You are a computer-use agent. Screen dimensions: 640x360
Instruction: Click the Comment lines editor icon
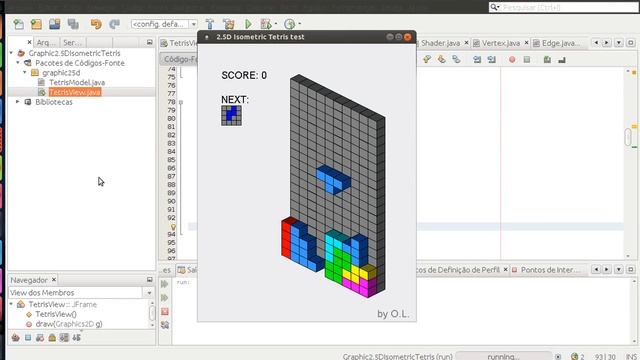(547, 60)
